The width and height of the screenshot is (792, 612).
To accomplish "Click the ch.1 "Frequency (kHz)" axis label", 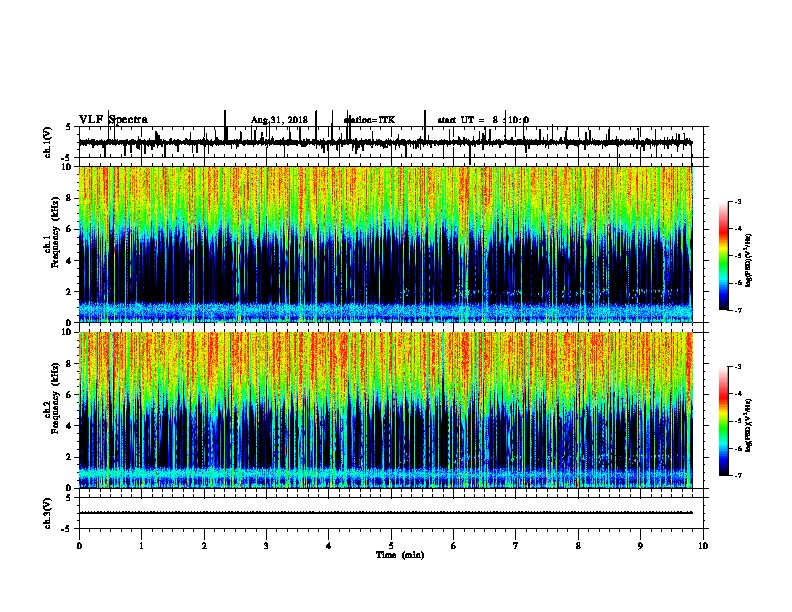I will (55, 232).
